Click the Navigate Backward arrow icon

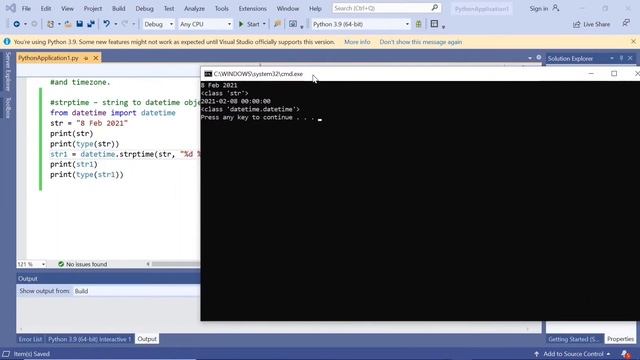click(x=17, y=24)
